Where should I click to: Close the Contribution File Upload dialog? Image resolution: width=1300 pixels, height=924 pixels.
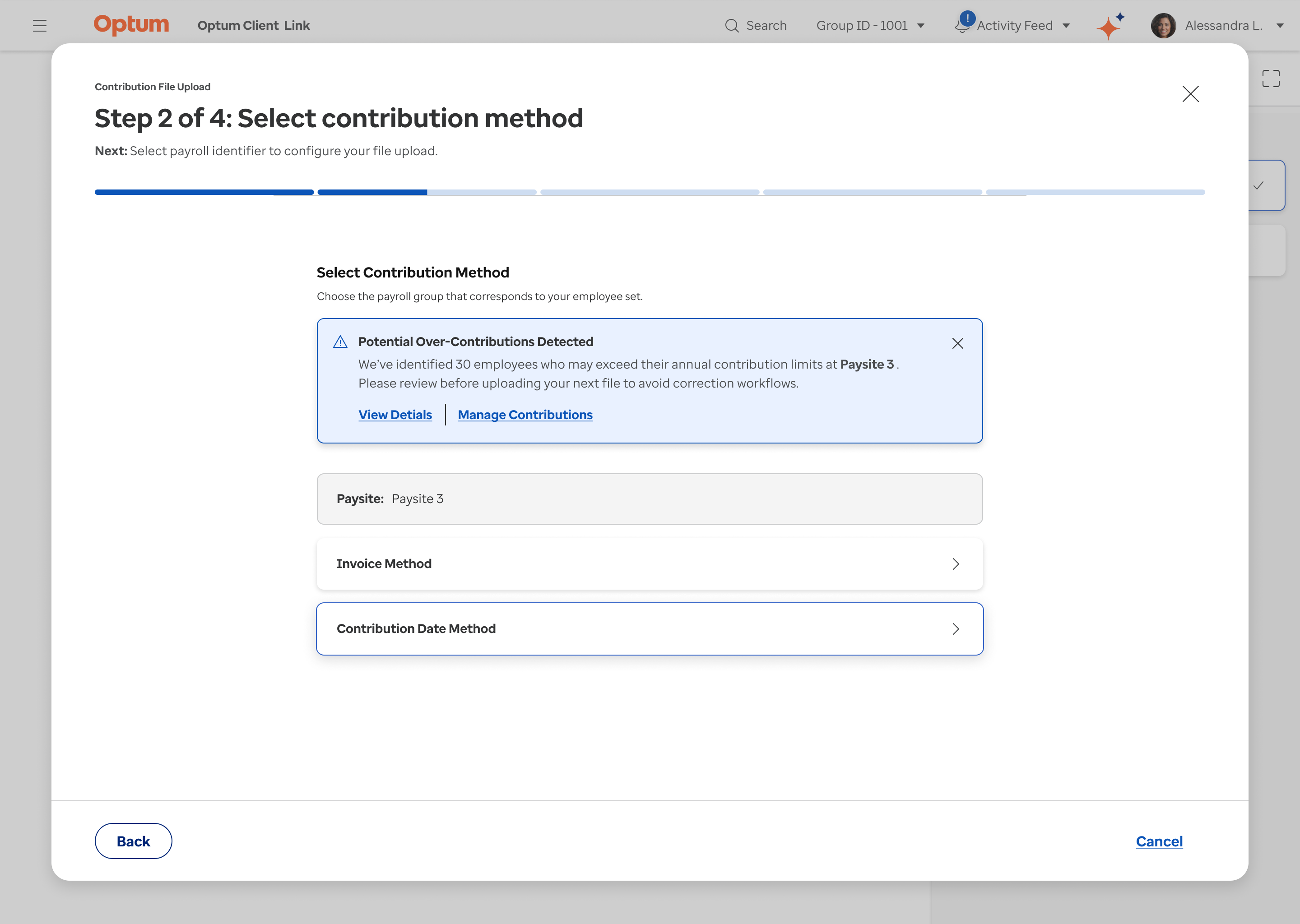click(x=1190, y=94)
